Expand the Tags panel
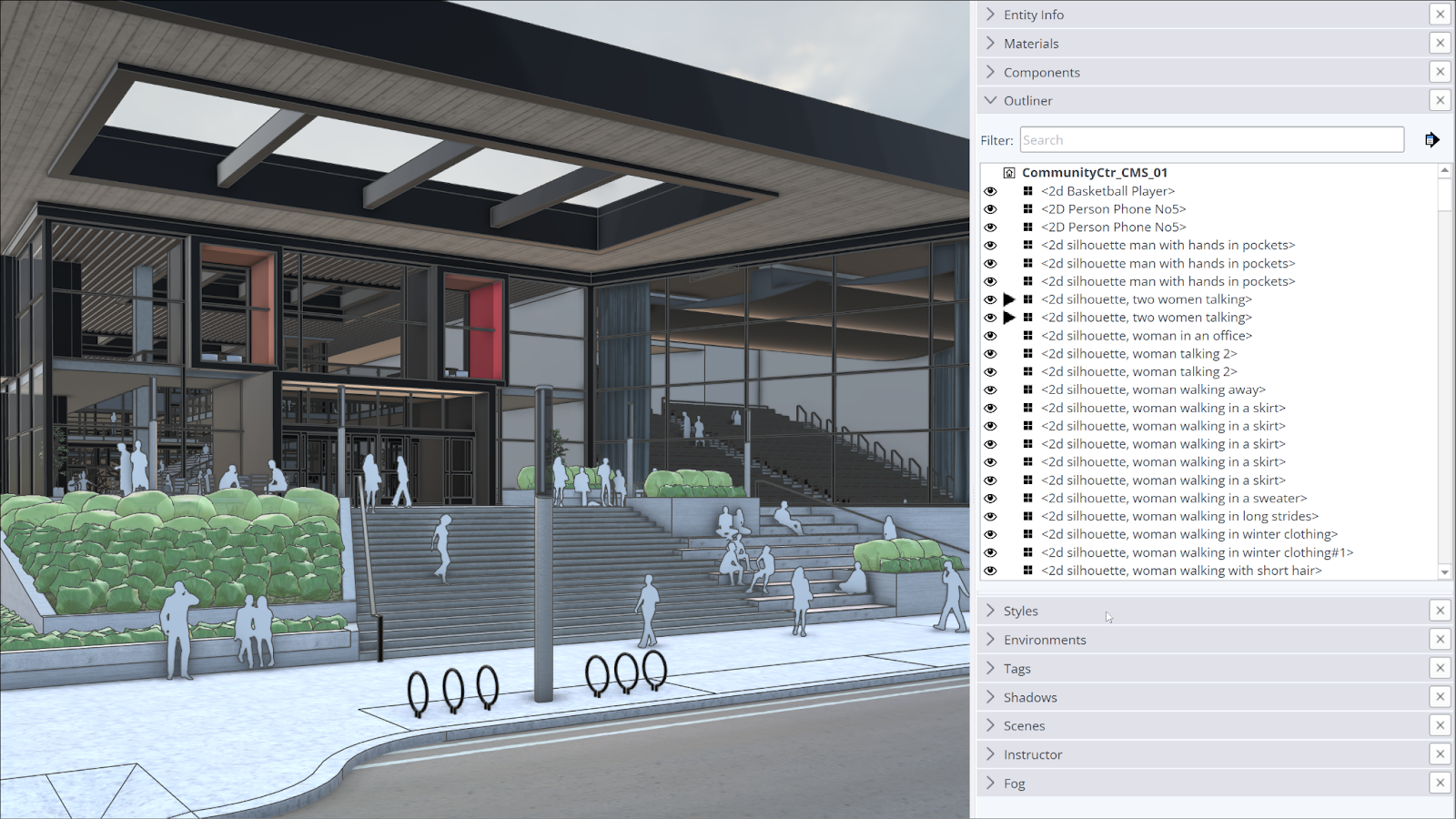 (x=989, y=668)
